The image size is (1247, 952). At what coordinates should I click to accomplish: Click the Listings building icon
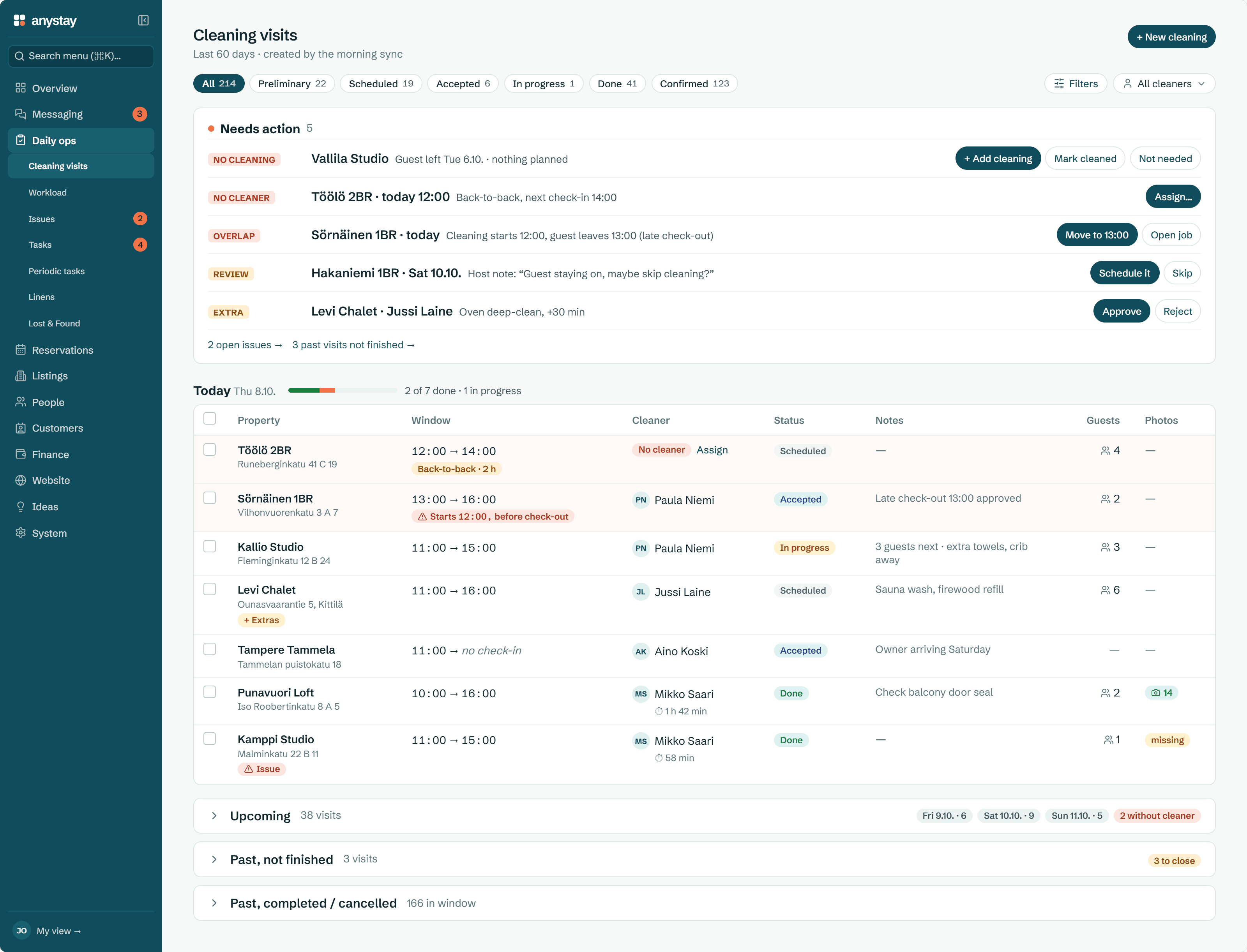point(20,376)
